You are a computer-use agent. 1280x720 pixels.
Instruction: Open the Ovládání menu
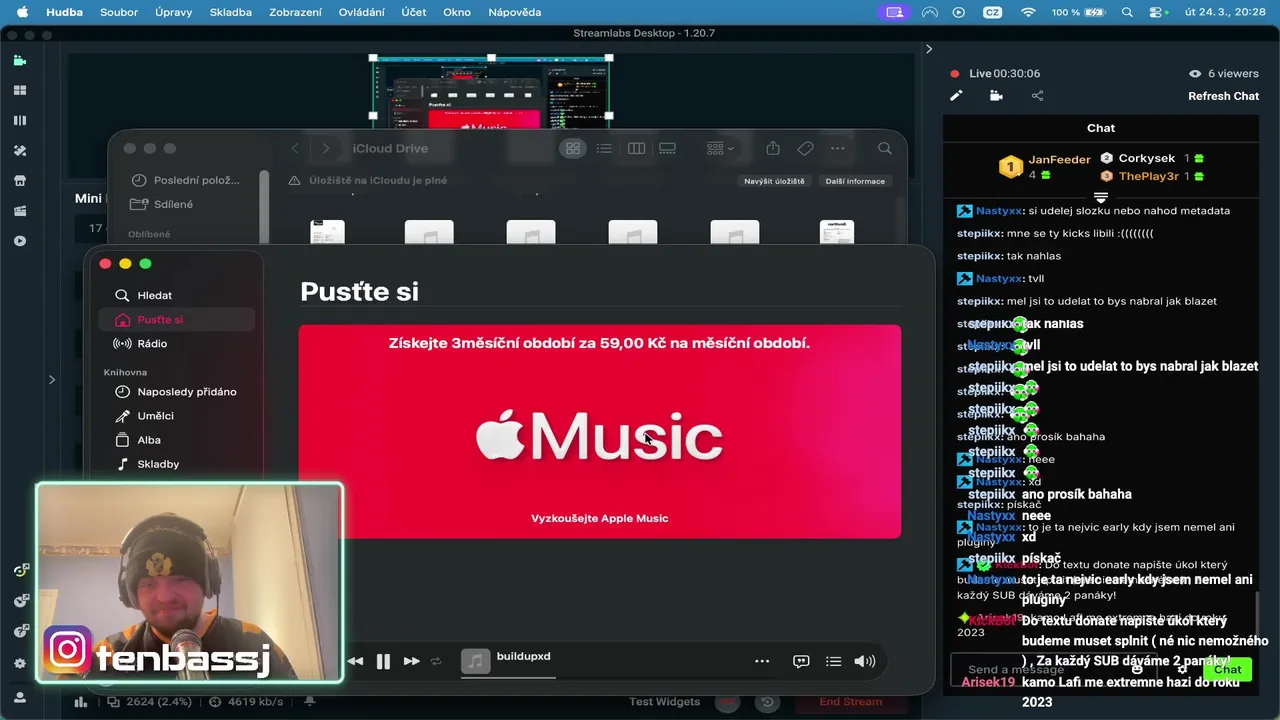click(362, 12)
